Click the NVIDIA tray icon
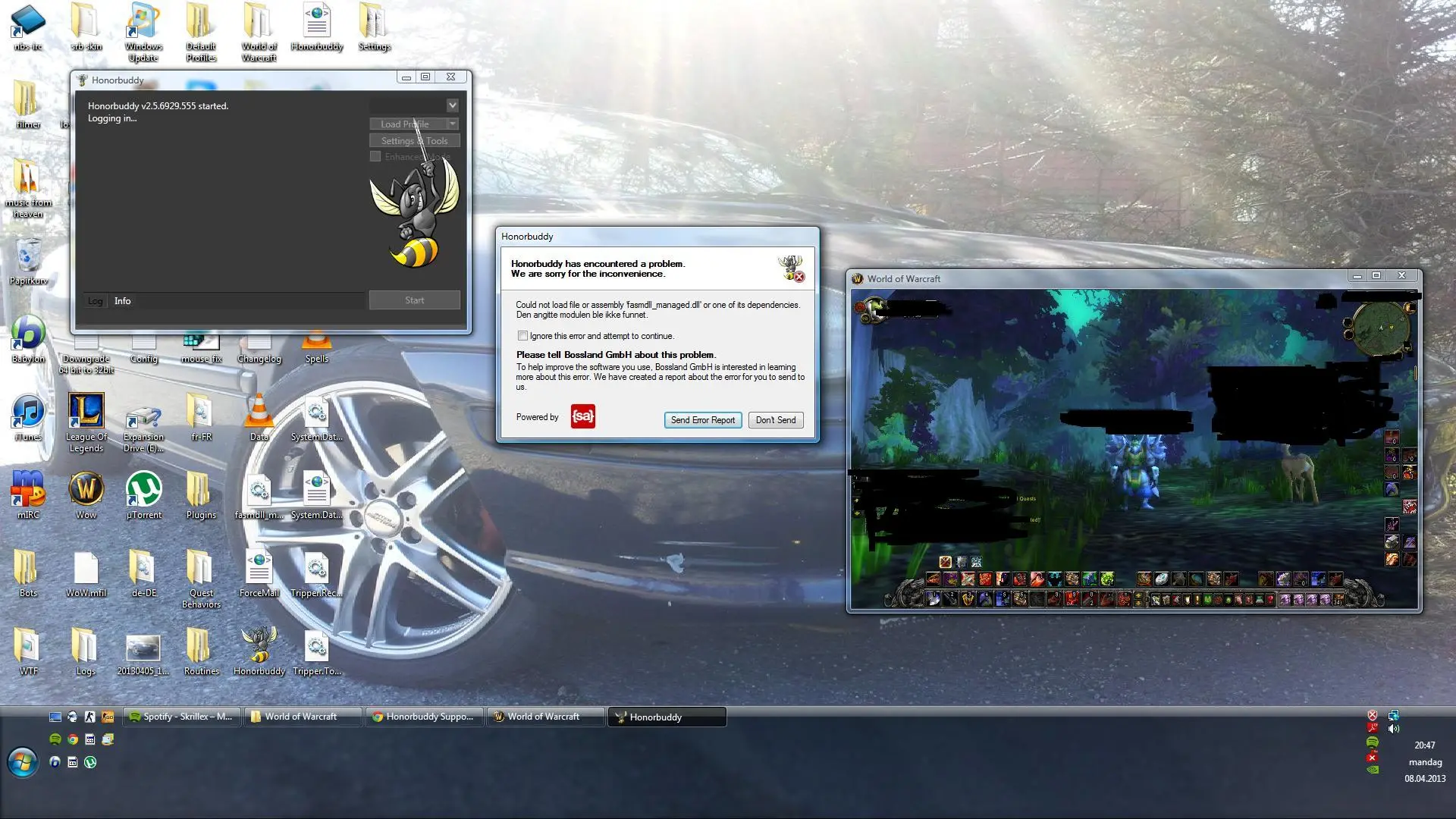This screenshot has height=819, width=1456. point(1373,769)
